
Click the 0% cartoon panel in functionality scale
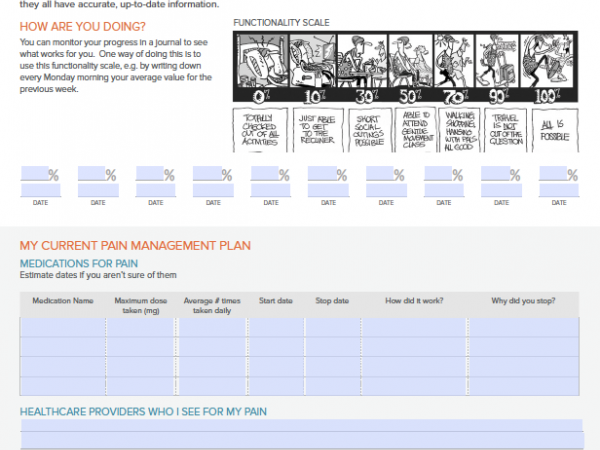262,60
